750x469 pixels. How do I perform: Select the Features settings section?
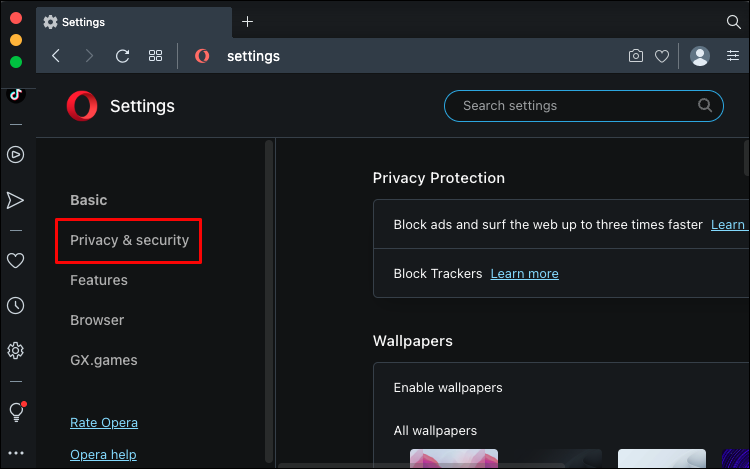[x=99, y=281]
